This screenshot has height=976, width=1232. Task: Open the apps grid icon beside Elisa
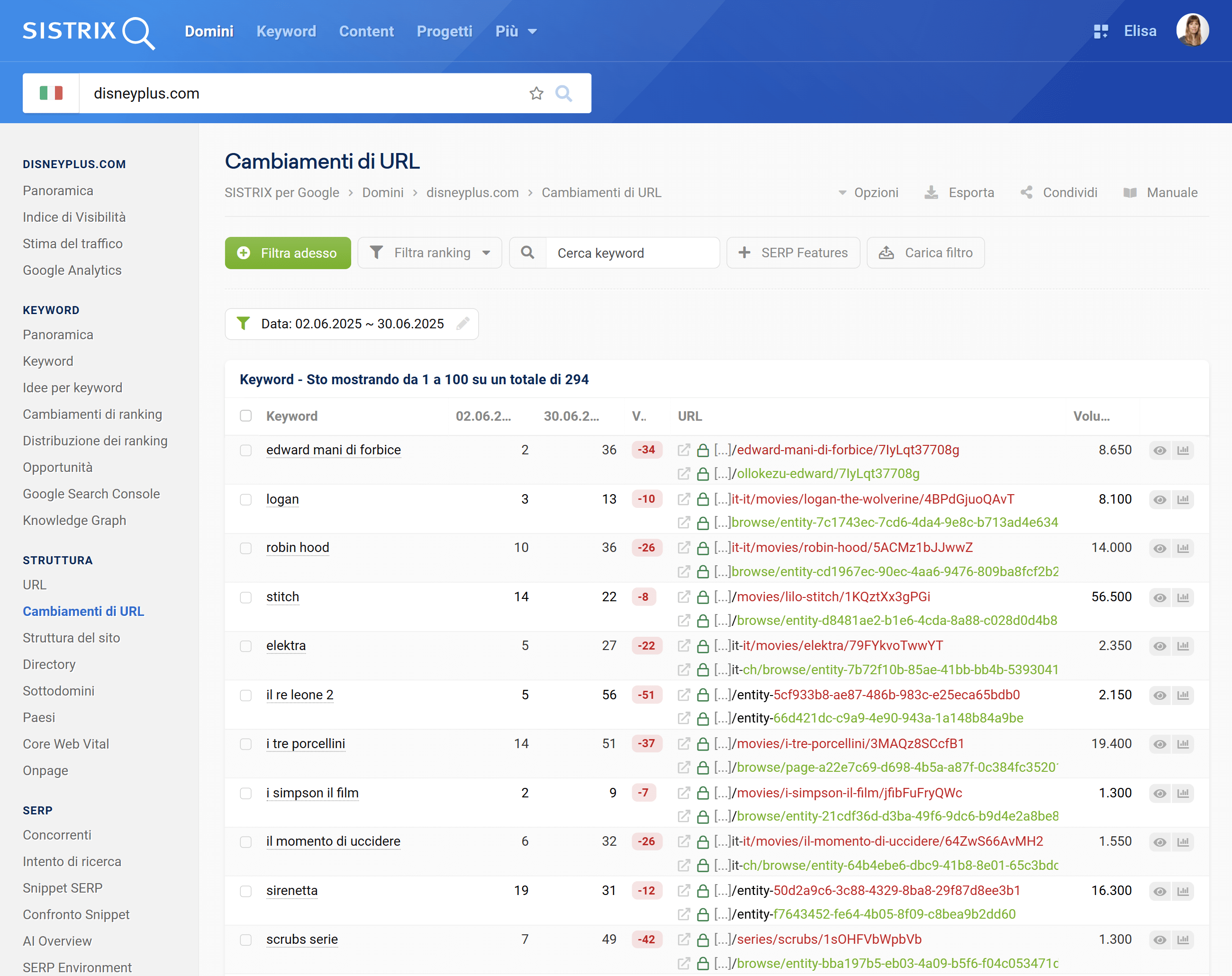(1101, 31)
